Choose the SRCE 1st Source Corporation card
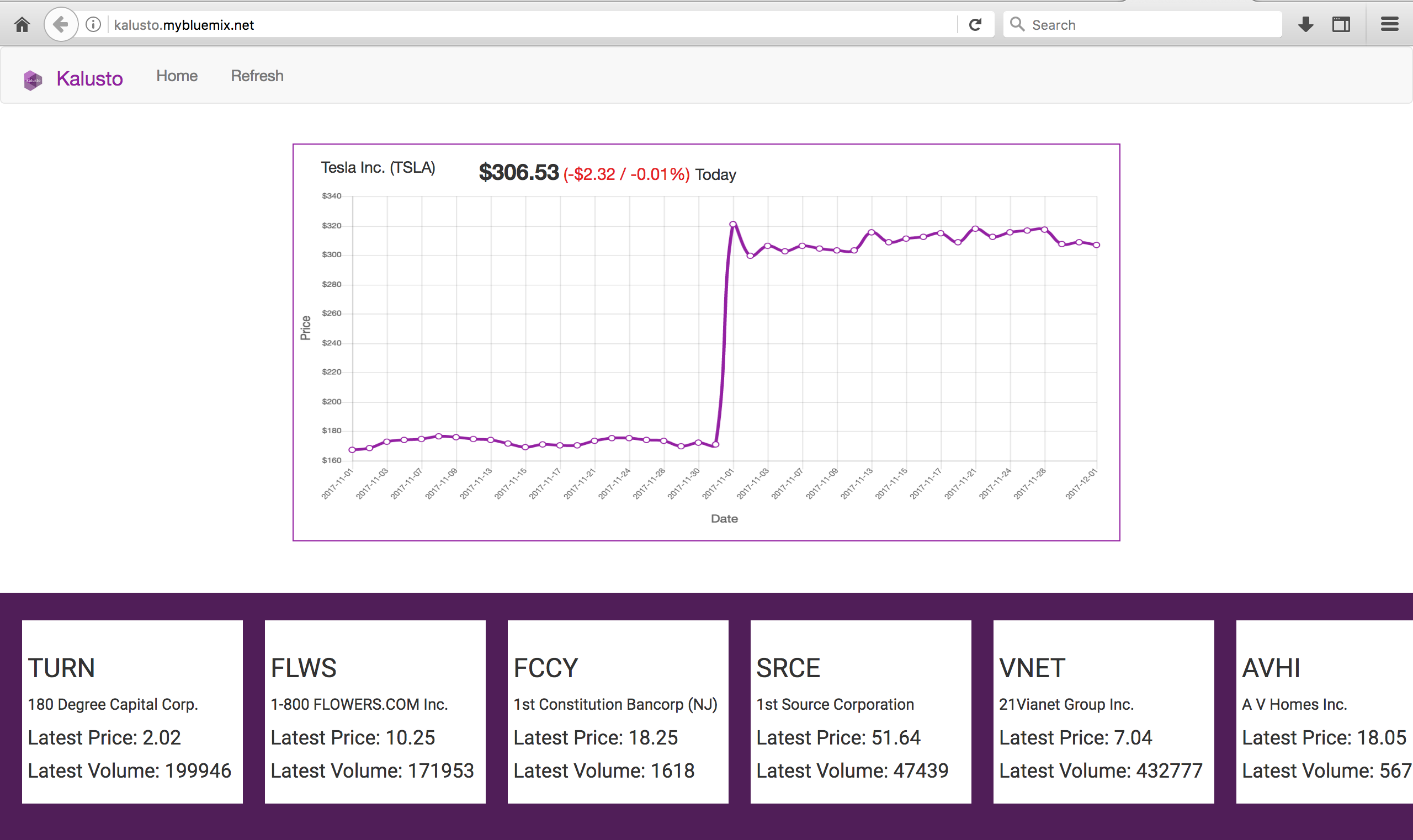 coord(860,711)
